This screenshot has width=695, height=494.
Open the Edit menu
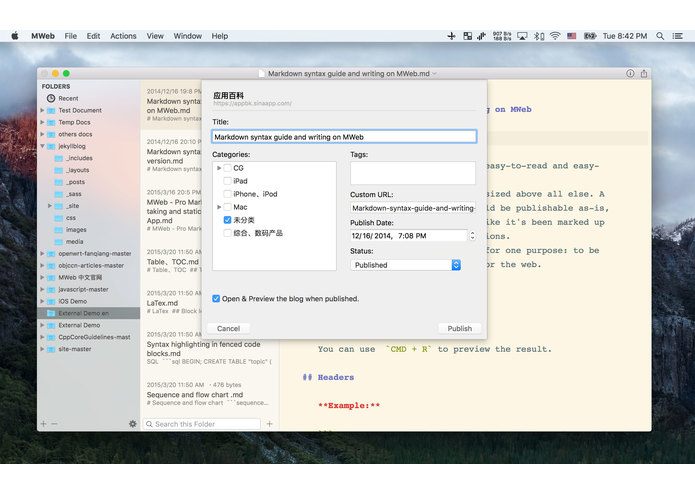tap(93, 36)
